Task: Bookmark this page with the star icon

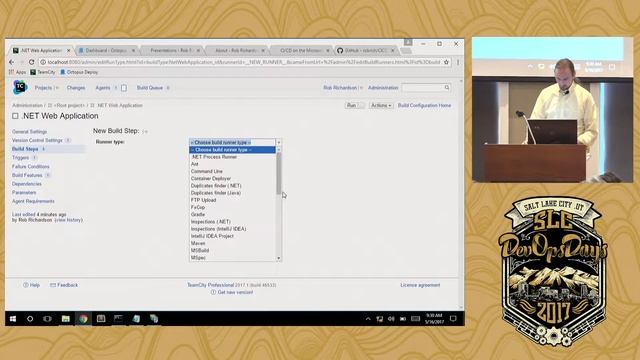Action: point(446,62)
